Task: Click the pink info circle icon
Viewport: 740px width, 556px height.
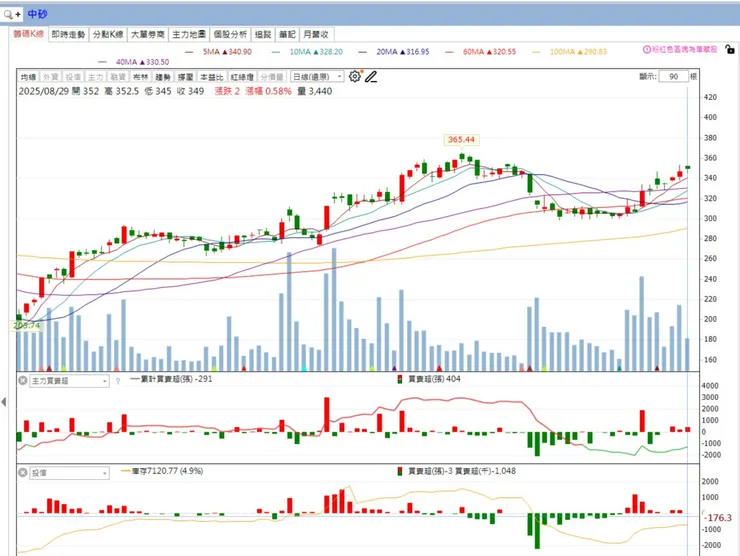Action: pyautogui.click(x=647, y=50)
